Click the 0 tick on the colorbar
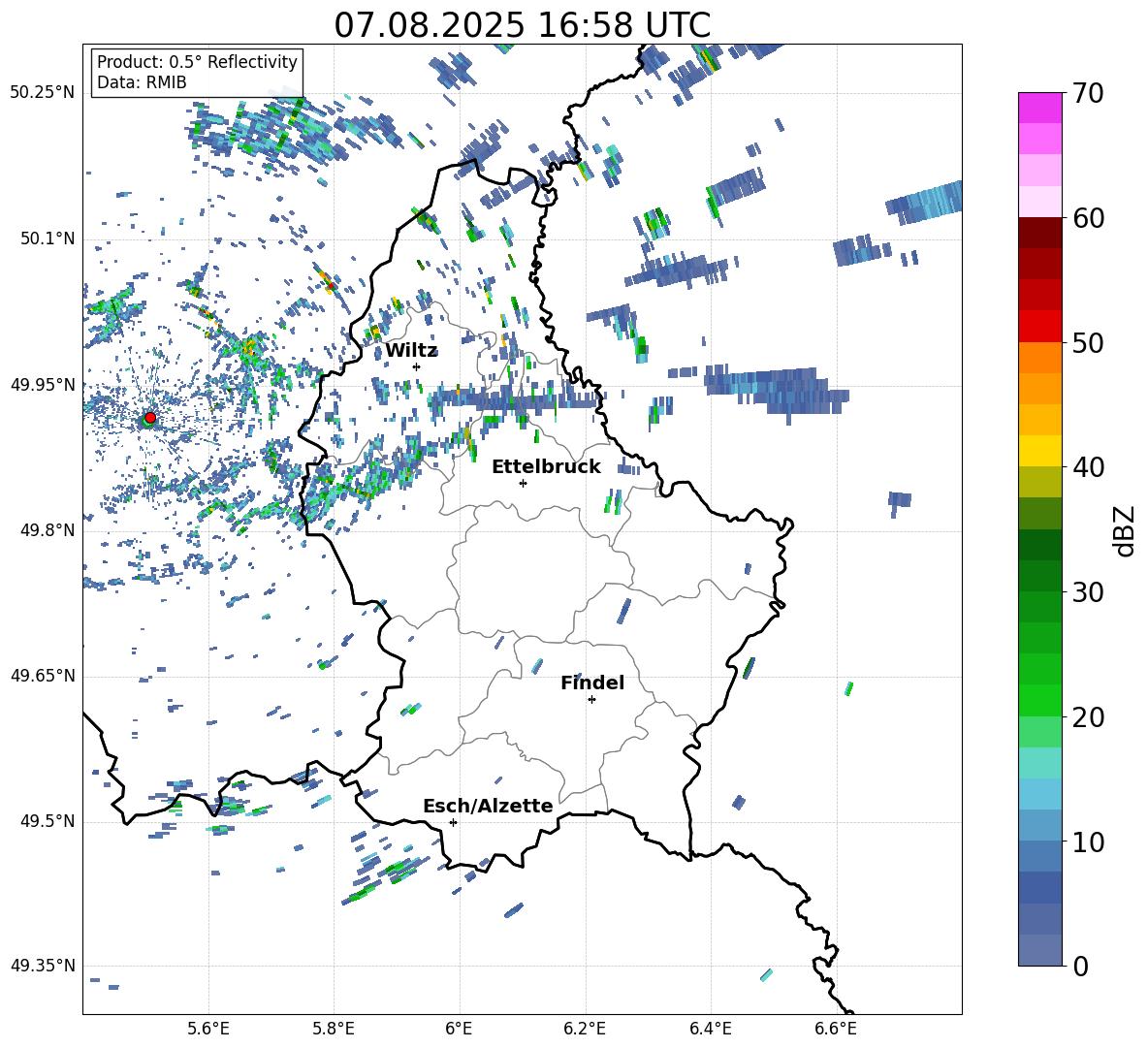This screenshot has height=1048, width=1148. (x=1080, y=966)
